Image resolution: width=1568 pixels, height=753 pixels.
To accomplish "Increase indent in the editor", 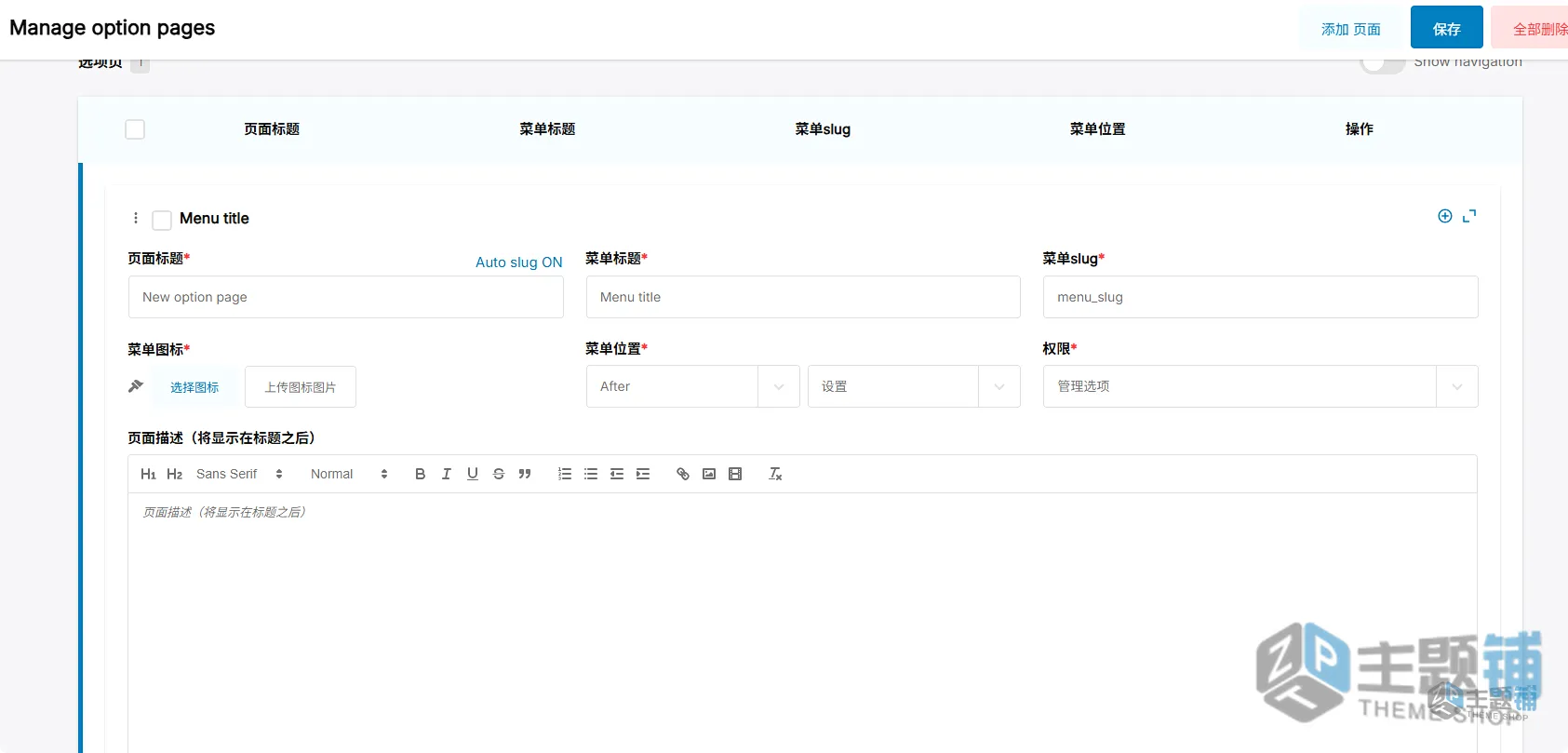I will (x=642, y=474).
